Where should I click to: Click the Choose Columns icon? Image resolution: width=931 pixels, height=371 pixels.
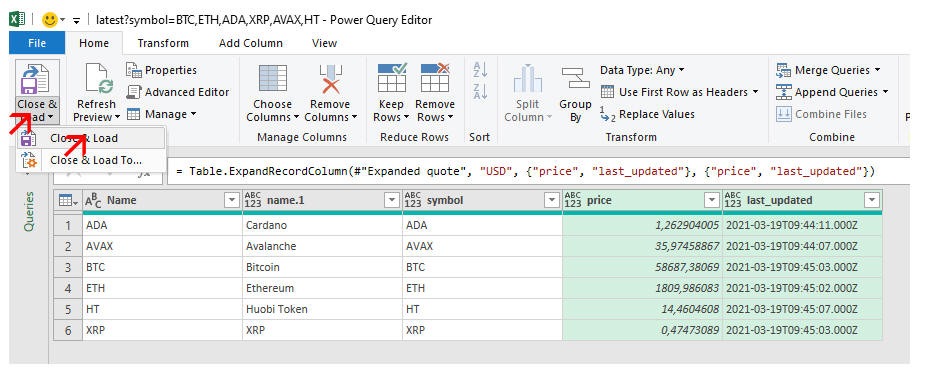click(273, 78)
